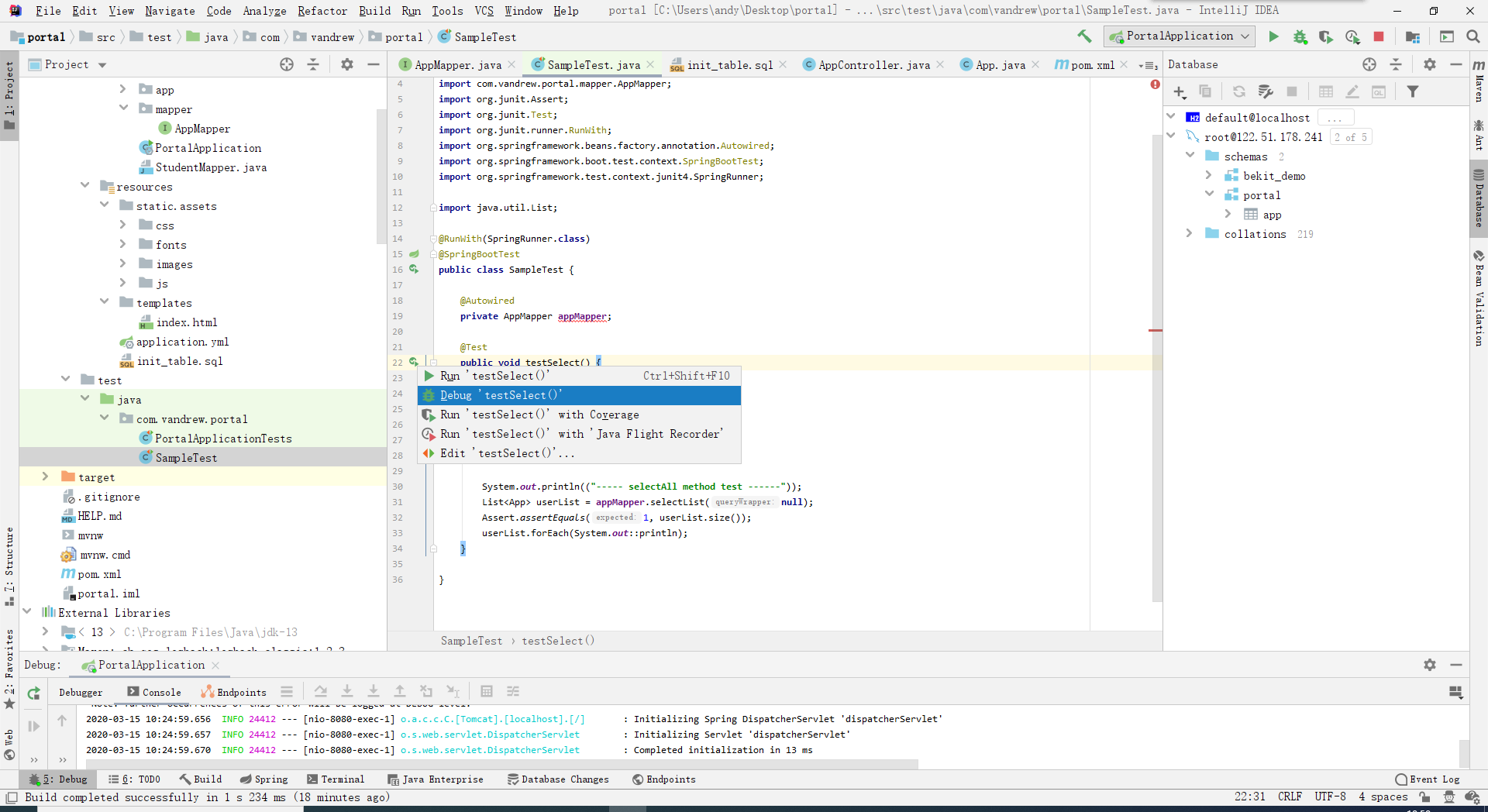Open Search Everywhere magnifier icon
This screenshot has height=812, width=1488.
1473,36
